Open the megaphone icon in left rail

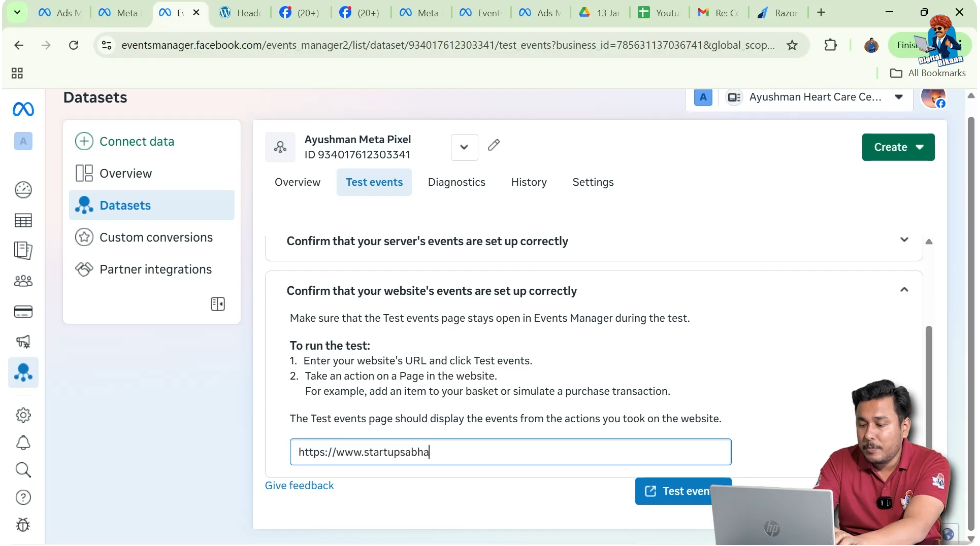(x=23, y=341)
